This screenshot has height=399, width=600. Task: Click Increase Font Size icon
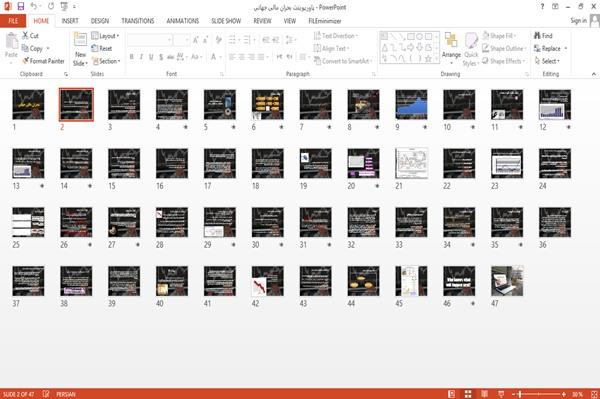196,40
